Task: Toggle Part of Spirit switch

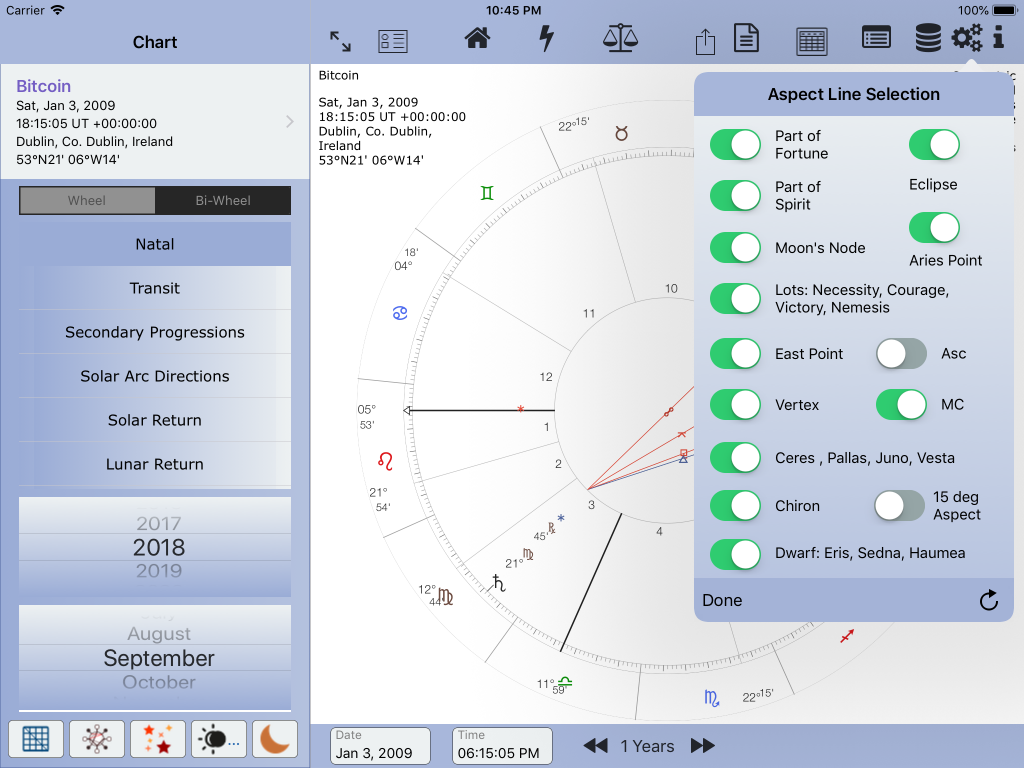Action: click(x=735, y=195)
